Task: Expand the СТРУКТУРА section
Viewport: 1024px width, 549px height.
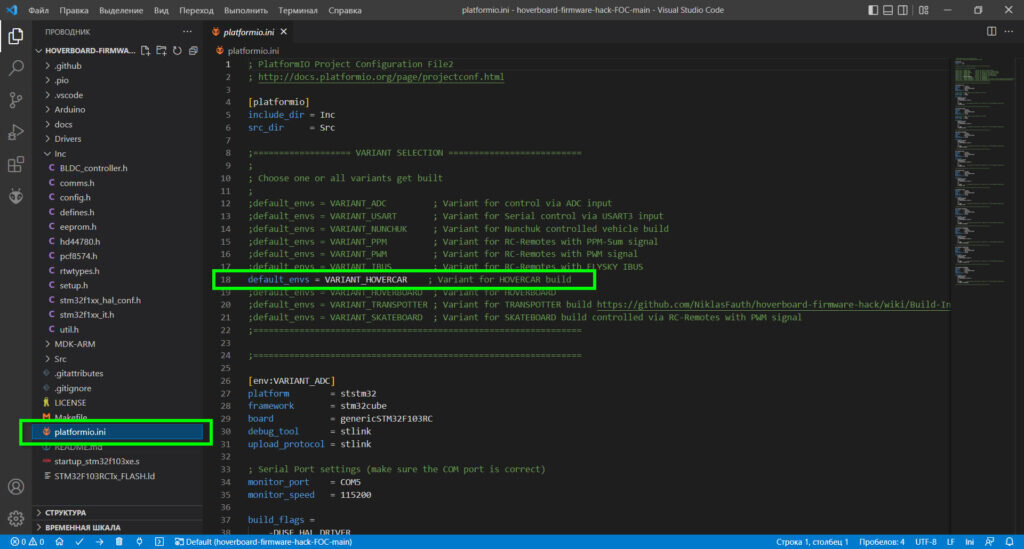Action: pos(118,512)
